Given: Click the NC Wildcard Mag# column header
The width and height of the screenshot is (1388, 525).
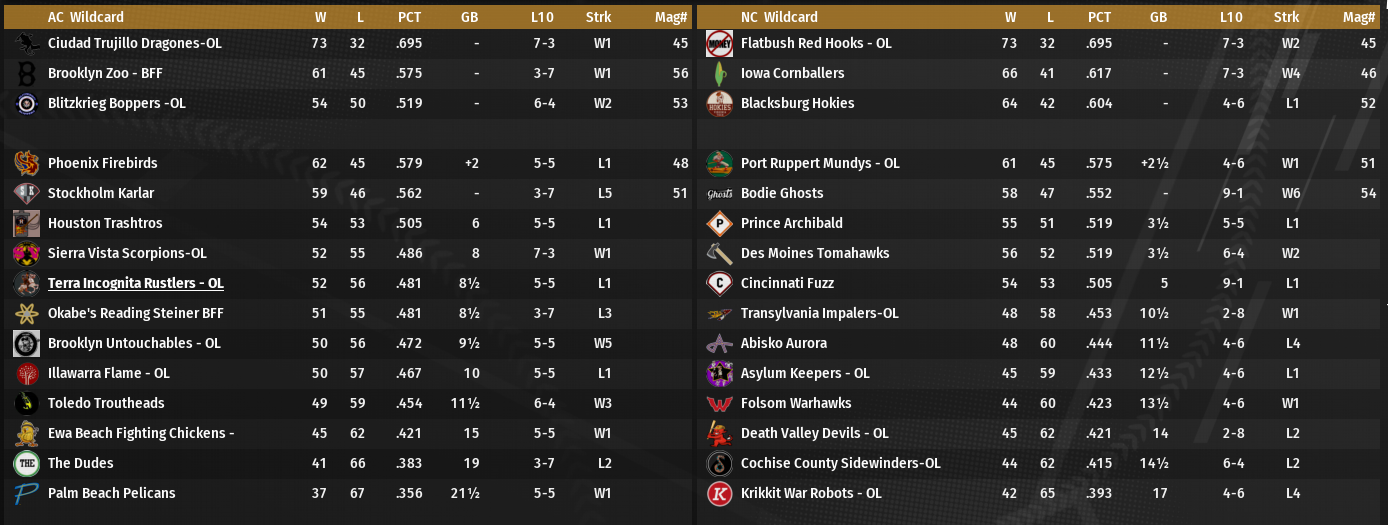Looking at the screenshot, I should (1359, 17).
